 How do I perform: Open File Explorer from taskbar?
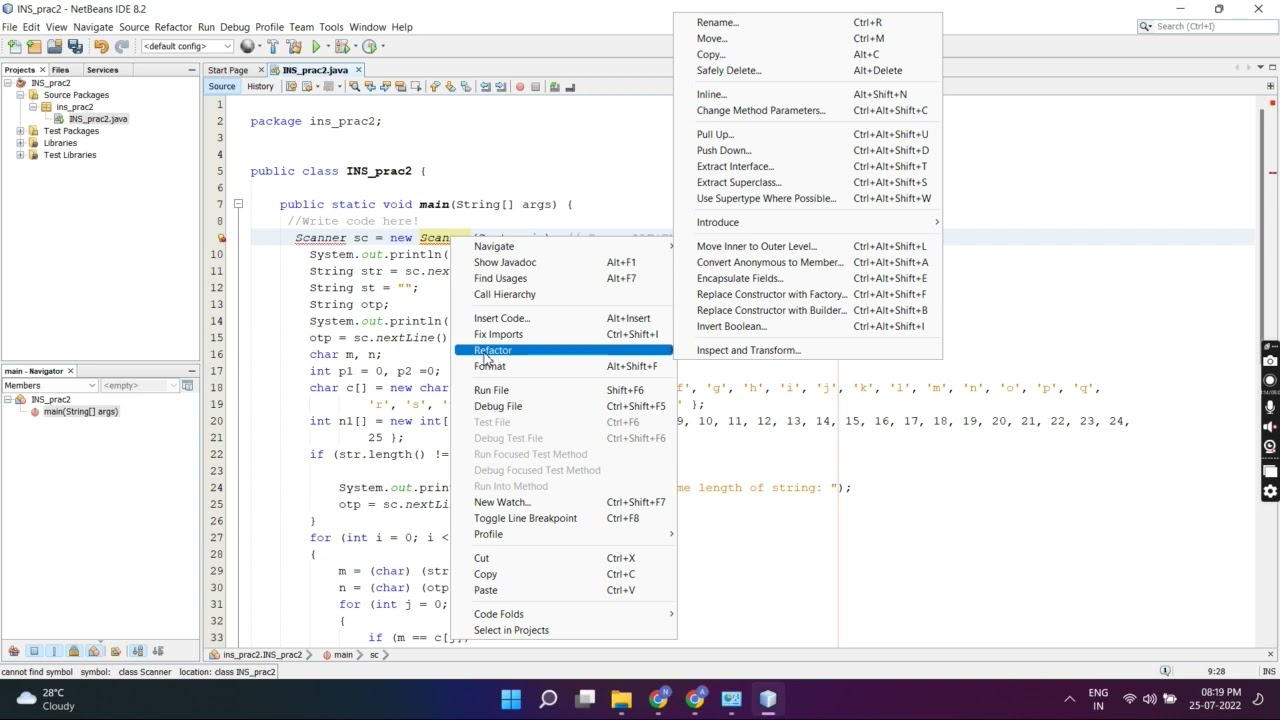(x=621, y=699)
